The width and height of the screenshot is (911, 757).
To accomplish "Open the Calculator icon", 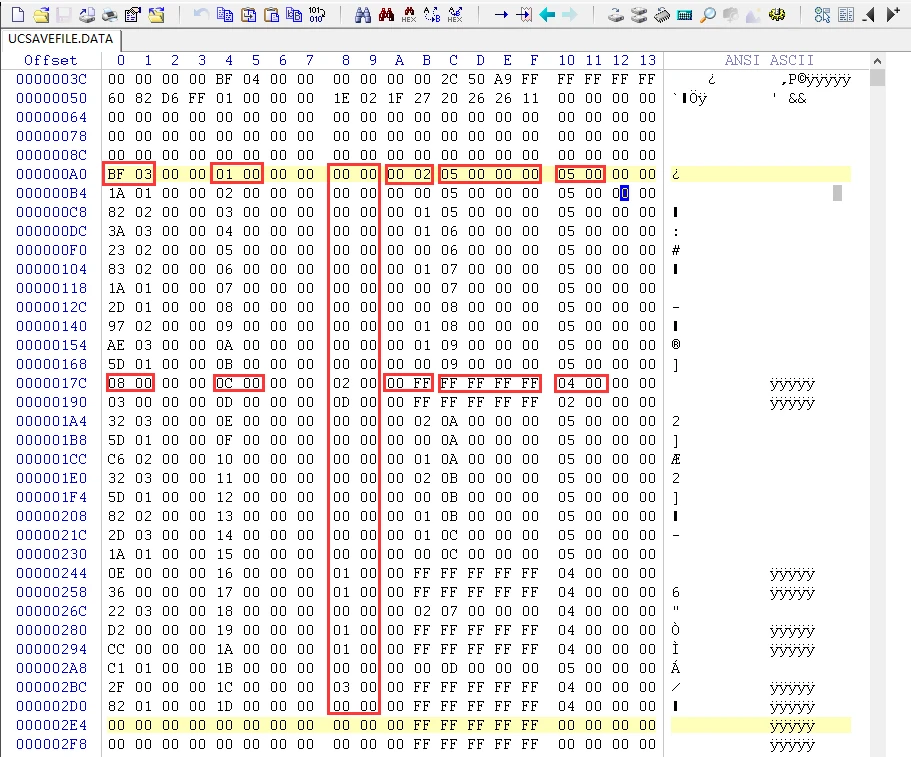I will coord(684,14).
